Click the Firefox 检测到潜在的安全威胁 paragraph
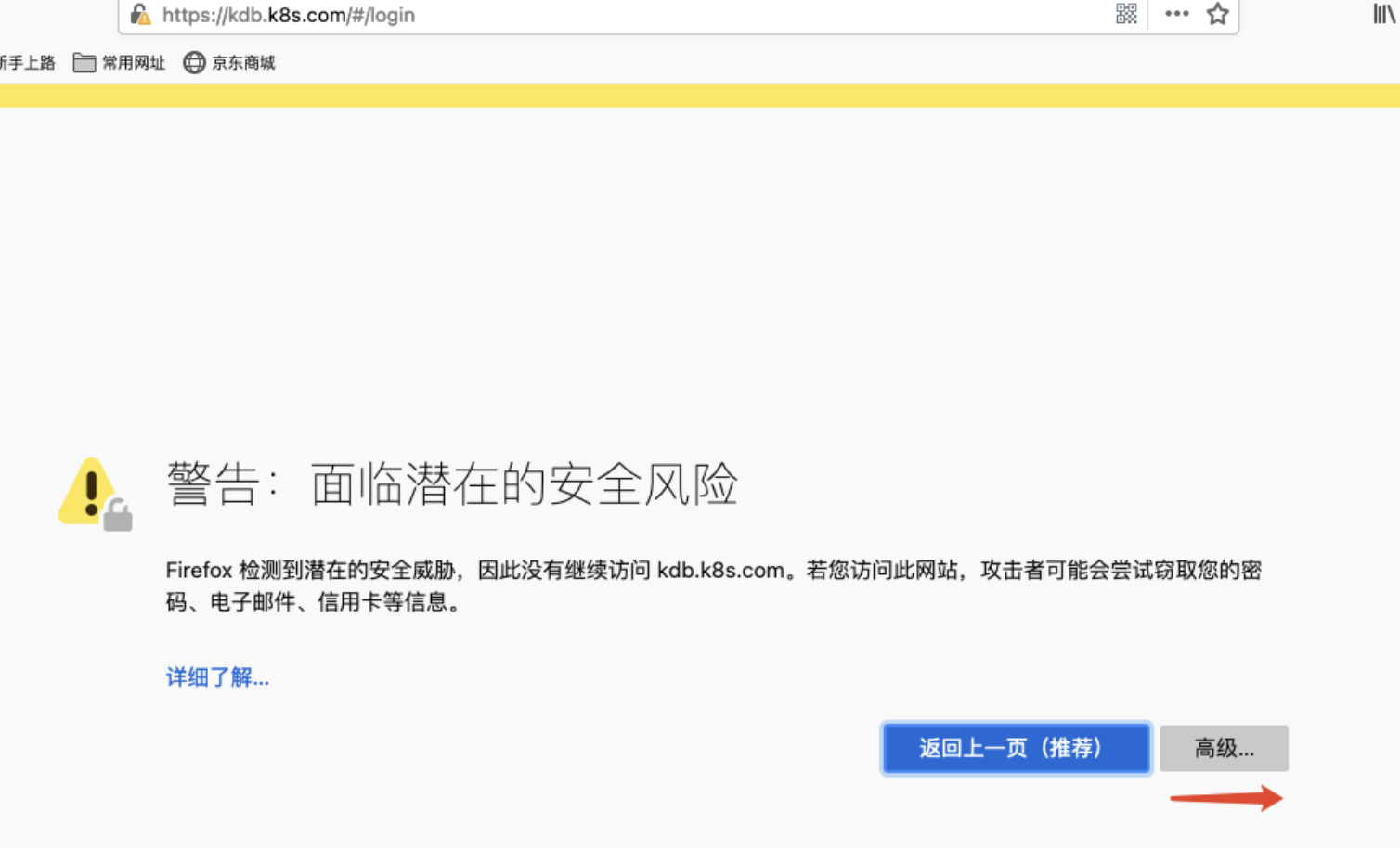1400x850 pixels. (713, 586)
